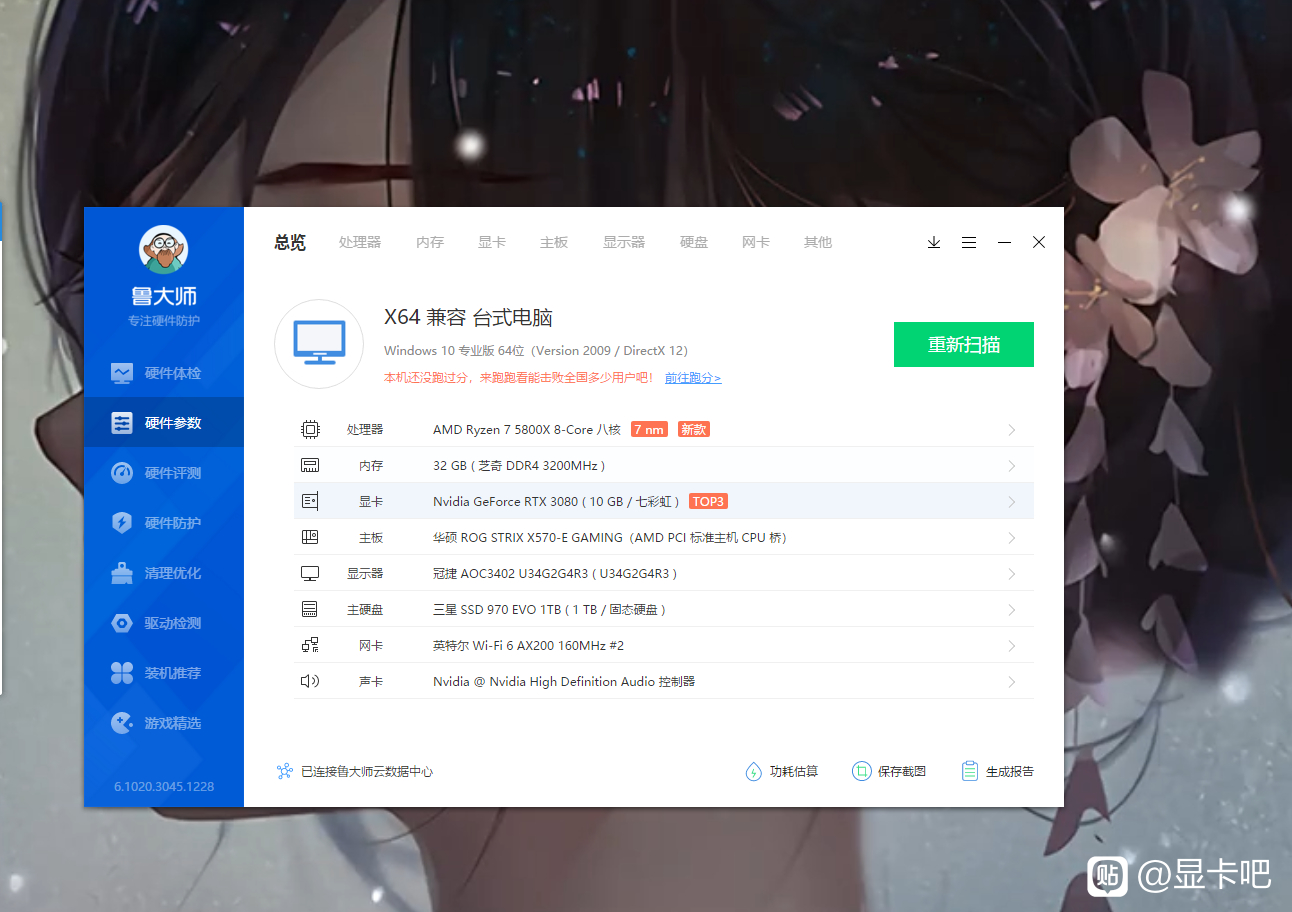Select 硬件参数 sidebar item
This screenshot has width=1292, height=912.
[x=163, y=423]
